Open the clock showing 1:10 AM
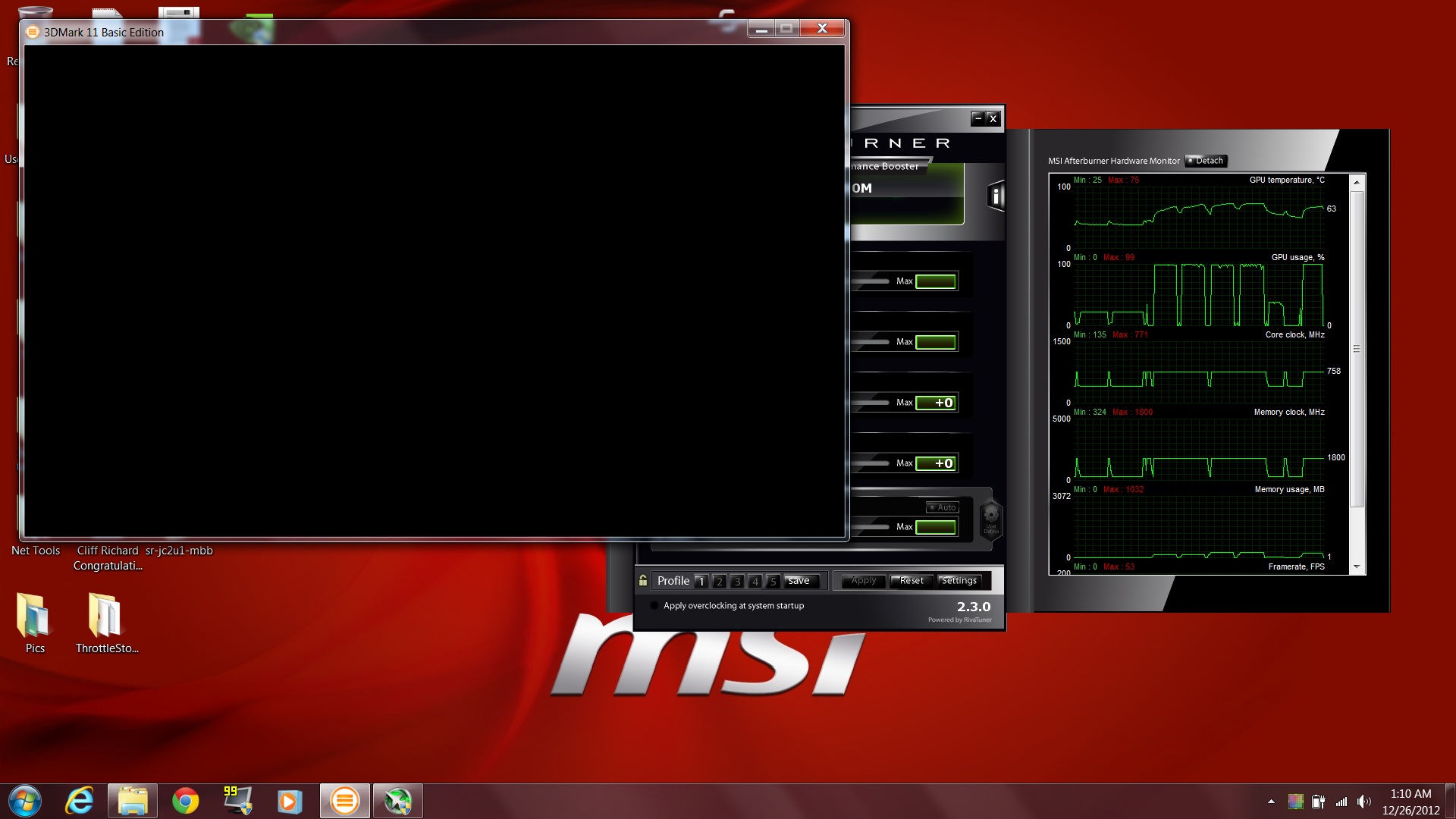 click(1410, 802)
